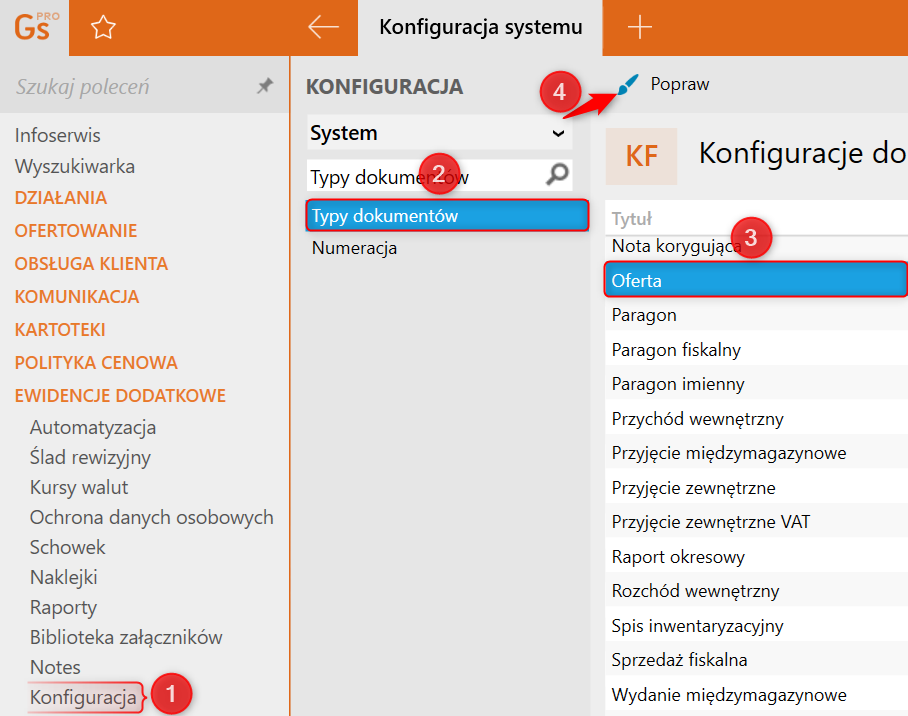Expand the KOMUNIKACJA section
The image size is (908, 716).
[77, 297]
